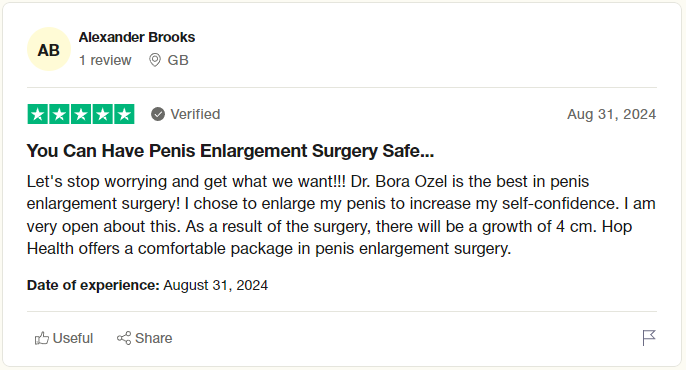Click the Verified label text

(195, 114)
